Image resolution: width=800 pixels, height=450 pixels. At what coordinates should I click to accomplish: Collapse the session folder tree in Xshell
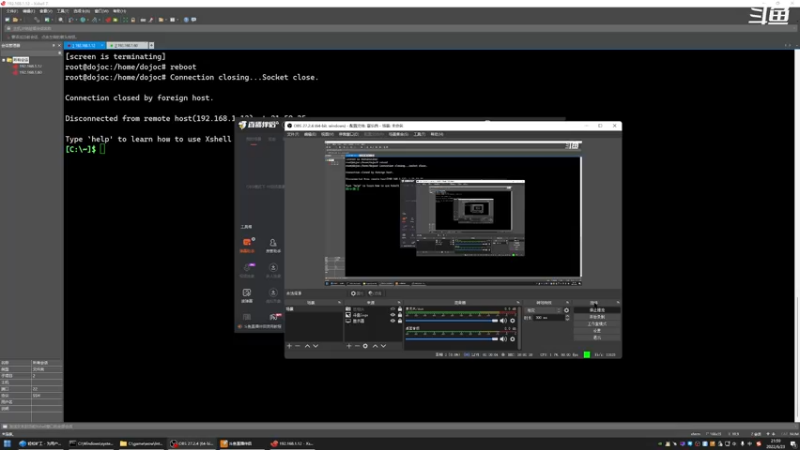tap(4, 60)
